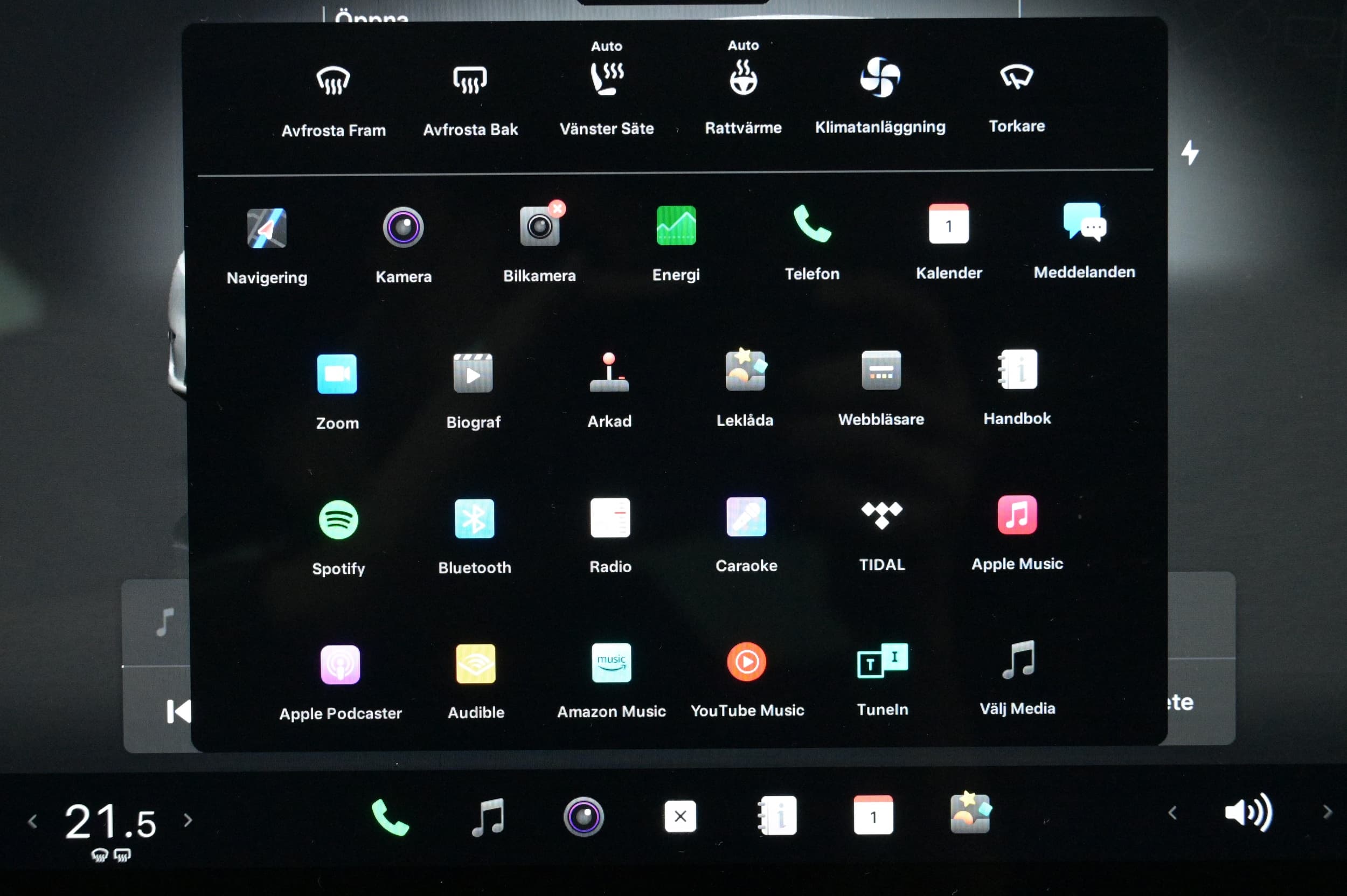Image resolution: width=1347 pixels, height=896 pixels.
Task: Tap the music note in bottom dock
Action: 488,817
